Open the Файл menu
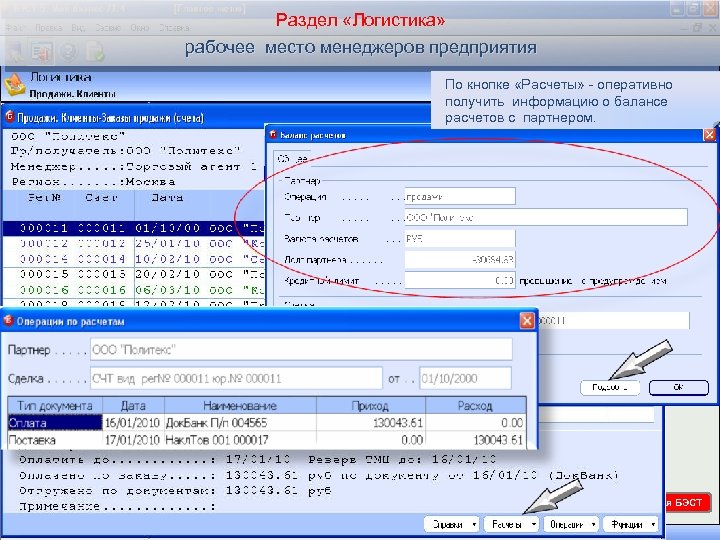Image resolution: width=720 pixels, height=540 pixels. coord(15,28)
